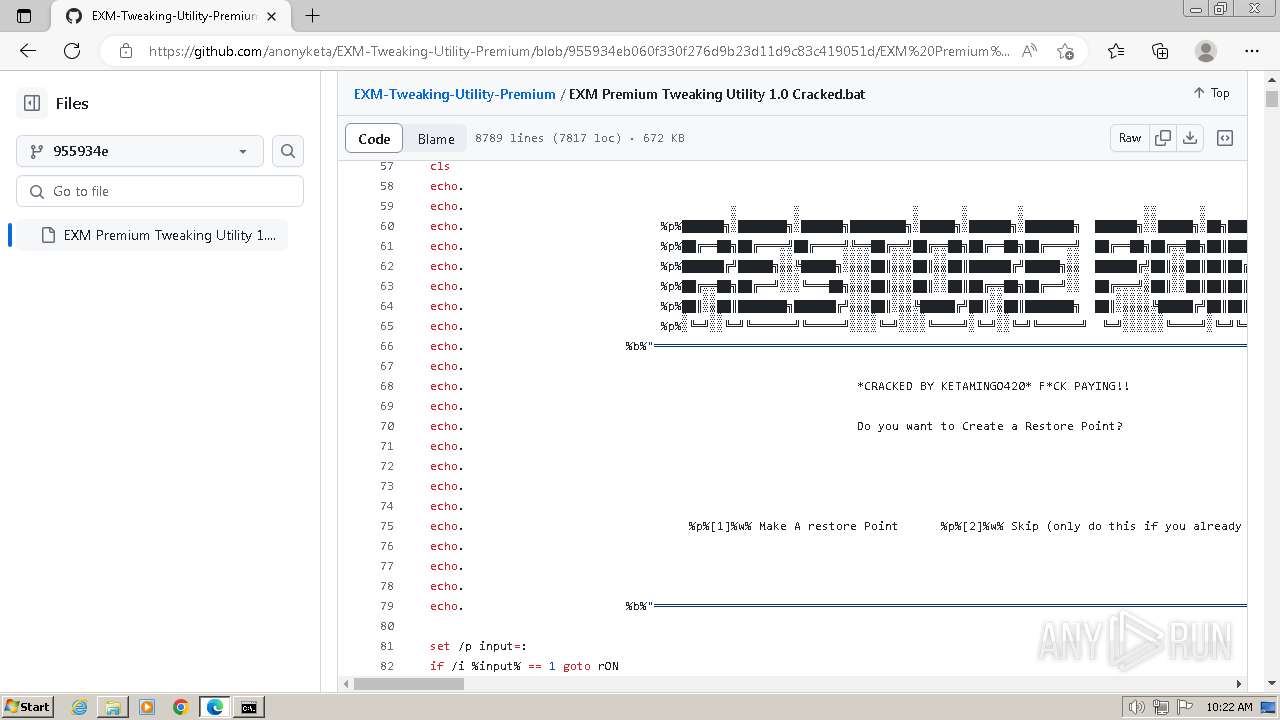Click the horizontal scrollbar thumb
Viewport: 1280px width, 720px height.
[408, 684]
